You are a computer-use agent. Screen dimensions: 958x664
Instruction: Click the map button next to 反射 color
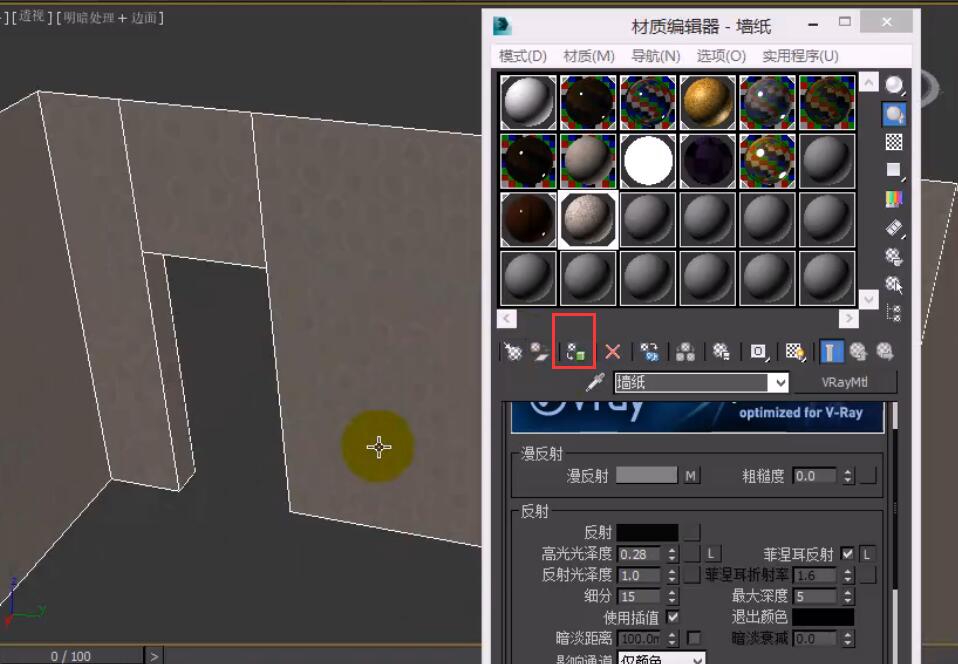coord(692,532)
